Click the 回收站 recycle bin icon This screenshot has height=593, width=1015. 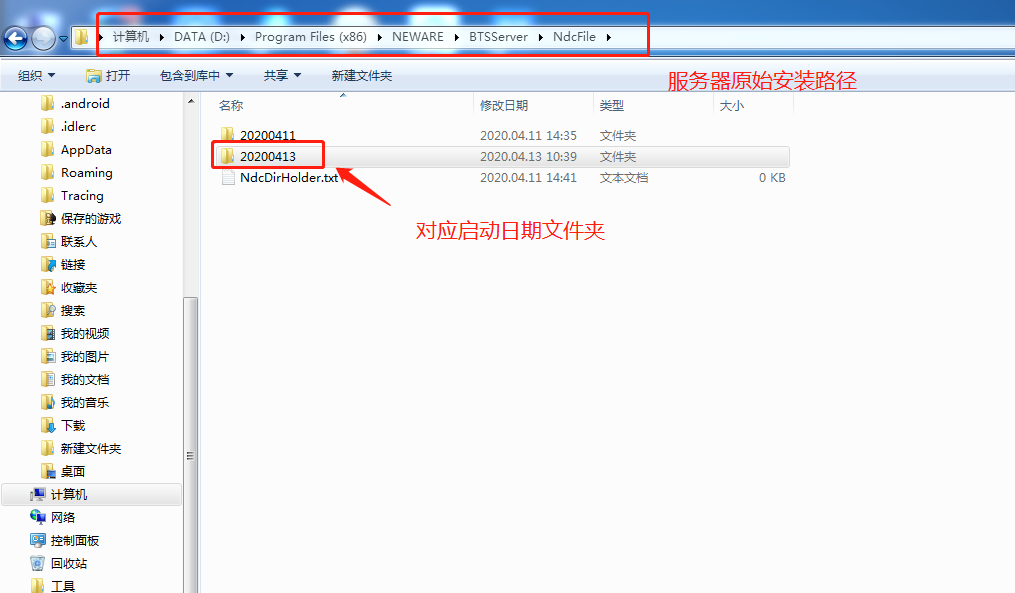click(38, 563)
